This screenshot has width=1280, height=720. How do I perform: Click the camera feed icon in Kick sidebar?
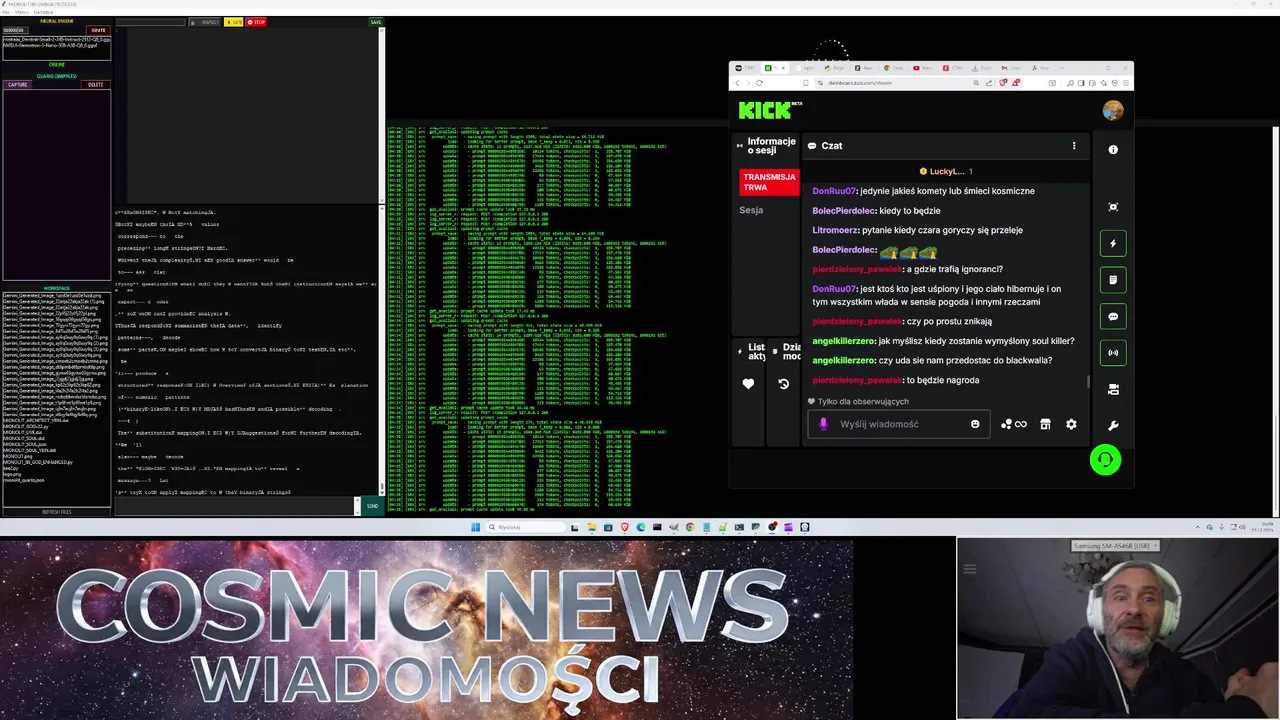point(1113,389)
